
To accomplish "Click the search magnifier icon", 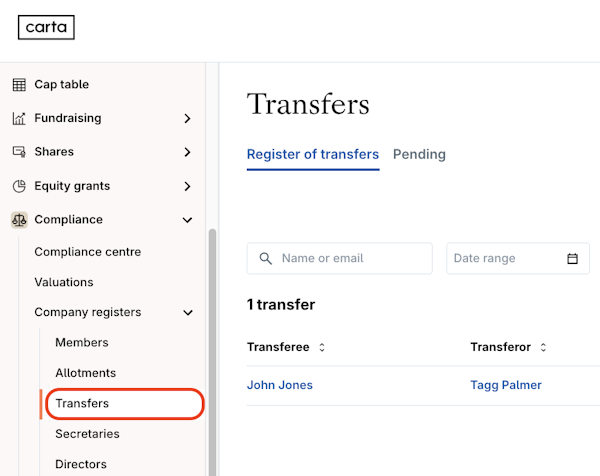I will point(266,259).
